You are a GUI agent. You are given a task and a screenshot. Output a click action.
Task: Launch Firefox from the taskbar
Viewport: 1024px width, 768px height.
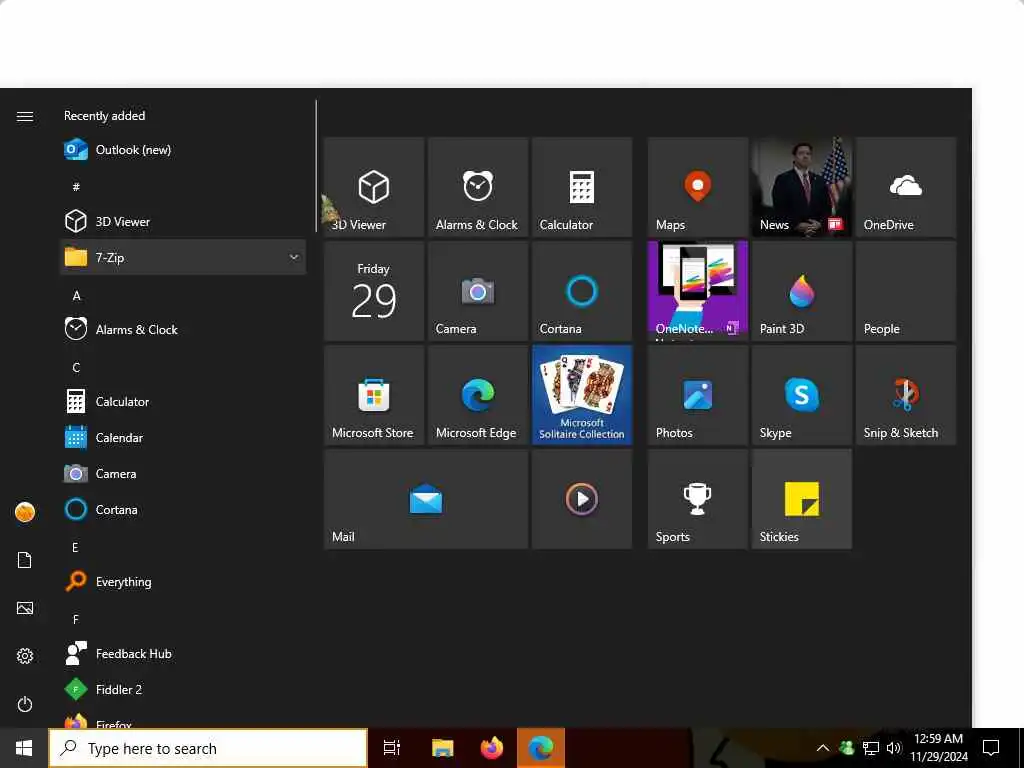tap(492, 748)
